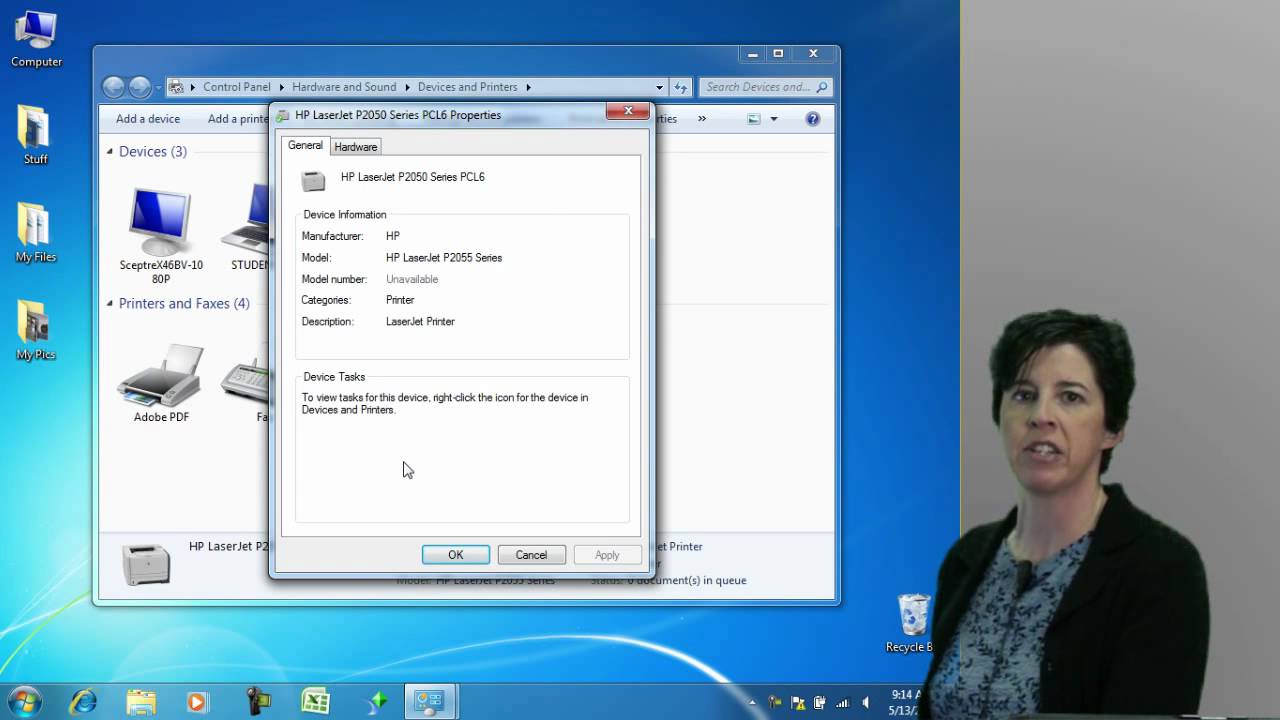Close the HP LaserJet Properties dialog
Screen dimensions: 1280x720
click(x=628, y=111)
